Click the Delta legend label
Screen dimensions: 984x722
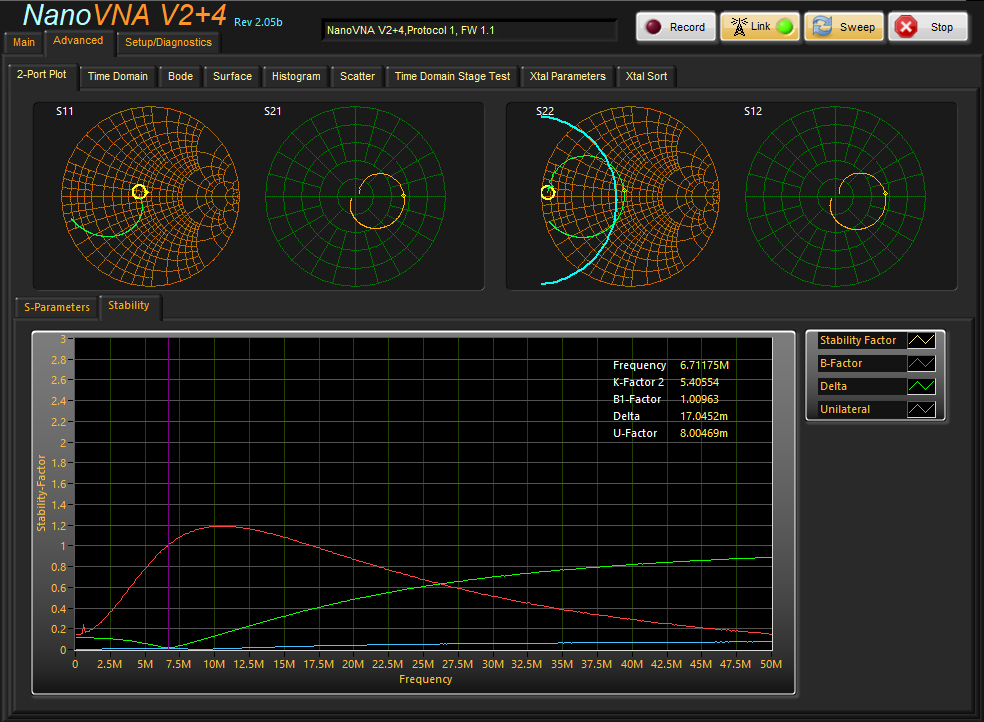pos(833,386)
